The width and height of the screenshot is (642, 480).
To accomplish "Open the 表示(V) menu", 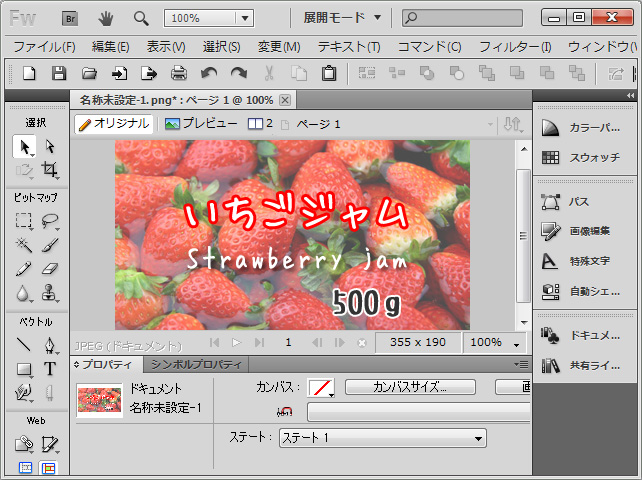I will pos(166,47).
